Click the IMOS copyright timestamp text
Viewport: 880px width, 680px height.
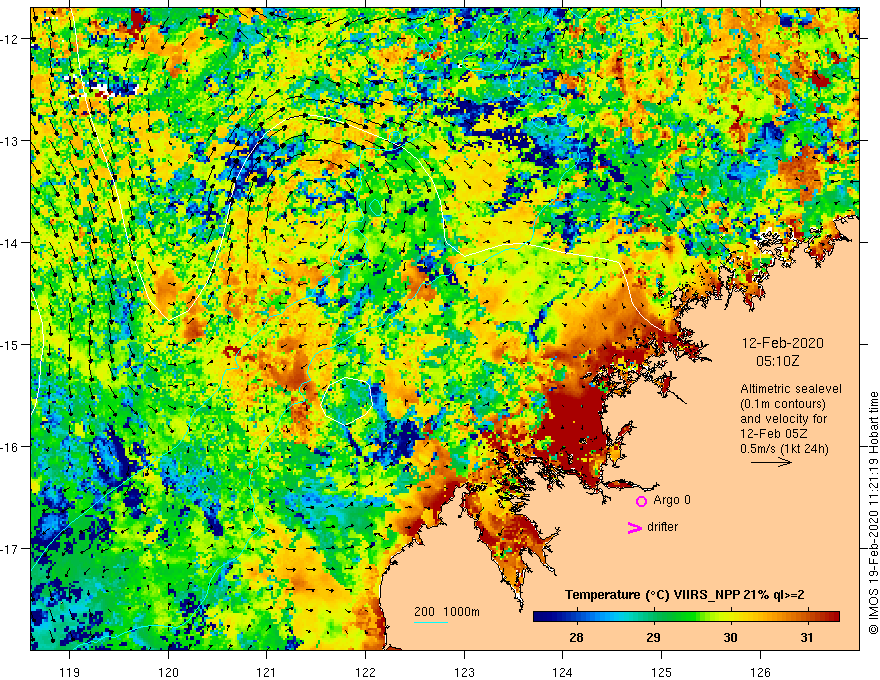(x=873, y=513)
